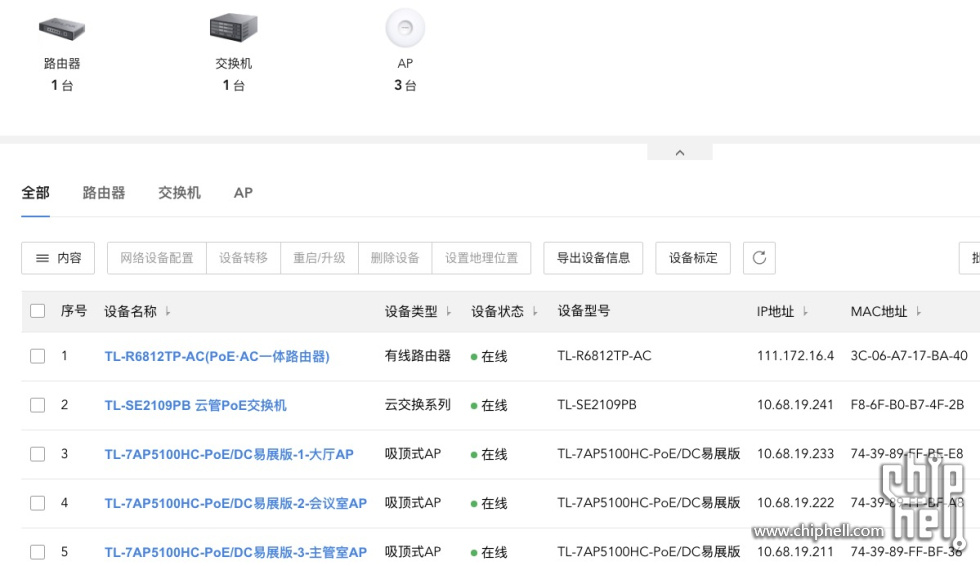Click the 在线 status in row 1
This screenshot has height=566, width=980.
[x=489, y=357]
